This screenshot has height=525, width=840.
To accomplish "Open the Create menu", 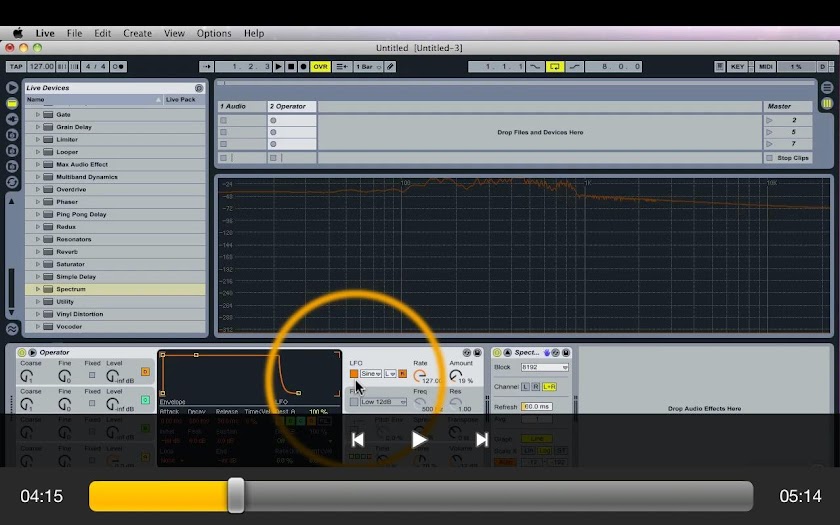I will [x=138, y=33].
